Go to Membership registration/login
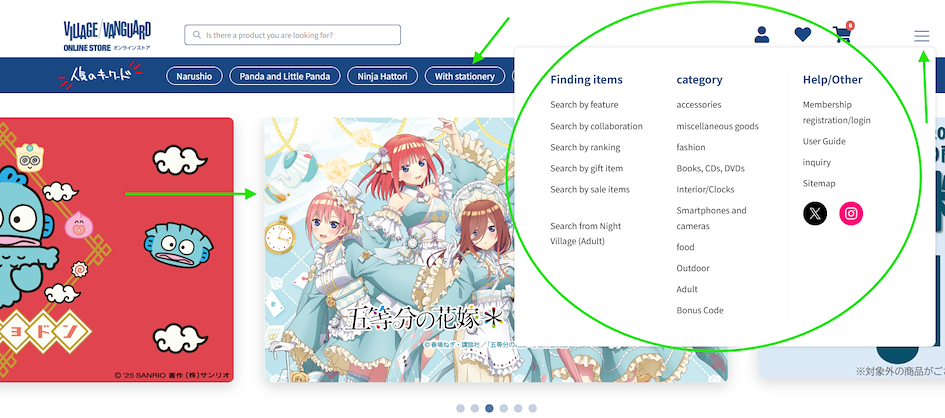 pos(837,113)
